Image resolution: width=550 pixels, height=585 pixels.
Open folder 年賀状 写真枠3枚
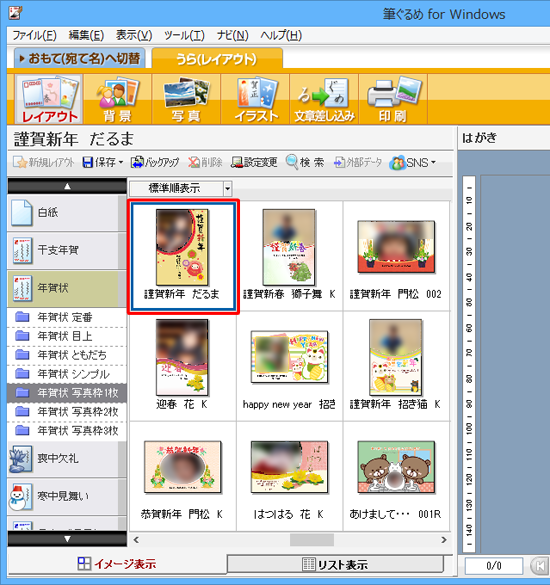(67, 431)
